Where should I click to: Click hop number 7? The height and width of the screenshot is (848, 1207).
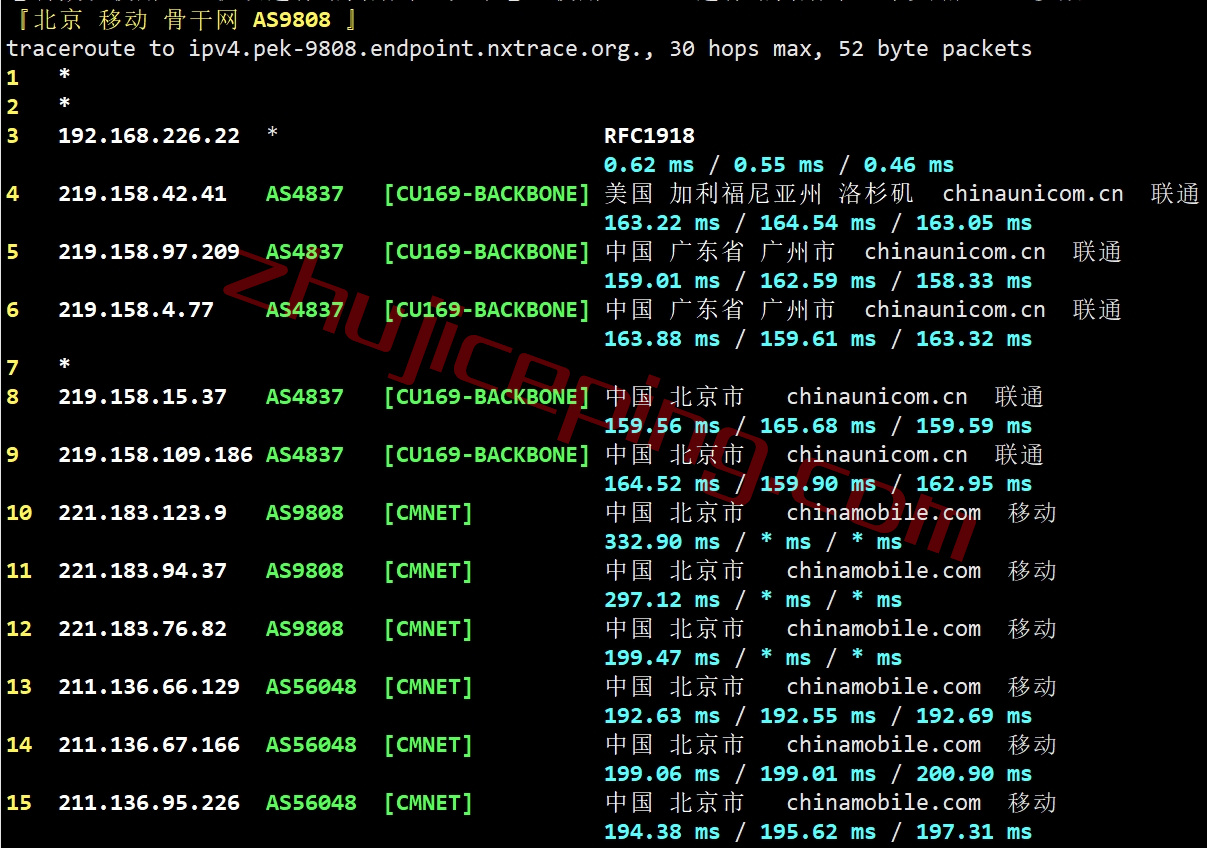pyautogui.click(x=12, y=368)
